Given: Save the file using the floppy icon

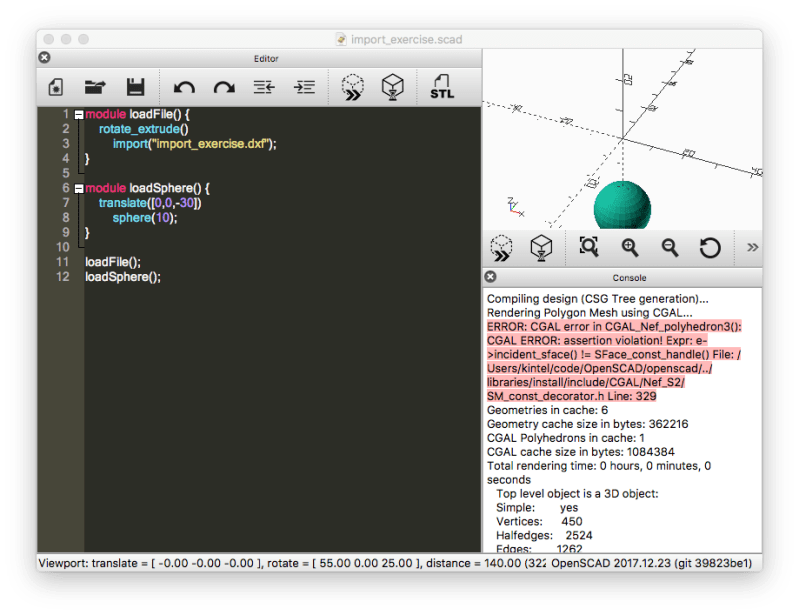Looking at the screenshot, I should click(x=135, y=87).
